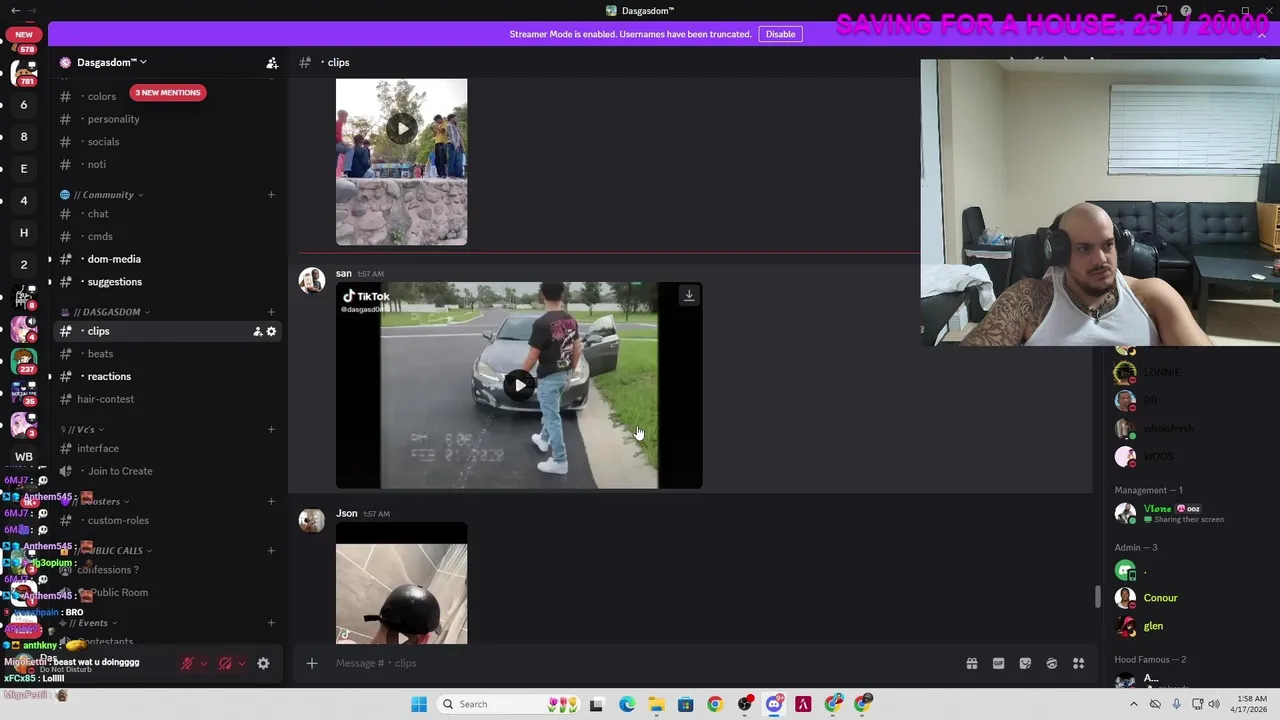The height and width of the screenshot is (720, 1280).
Task: Open the suggestions channel
Action: coord(166,282)
